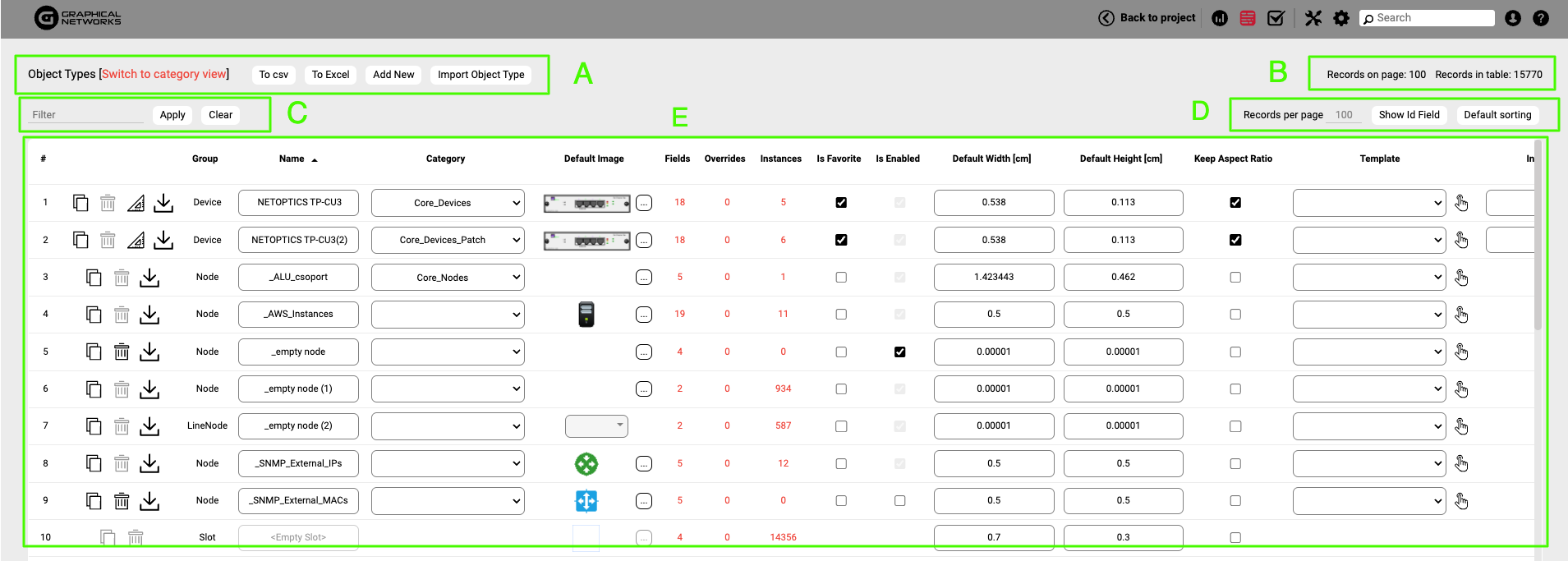1568x561 pixels.
Task: Click the copy icon in row 1
Action: [80, 203]
